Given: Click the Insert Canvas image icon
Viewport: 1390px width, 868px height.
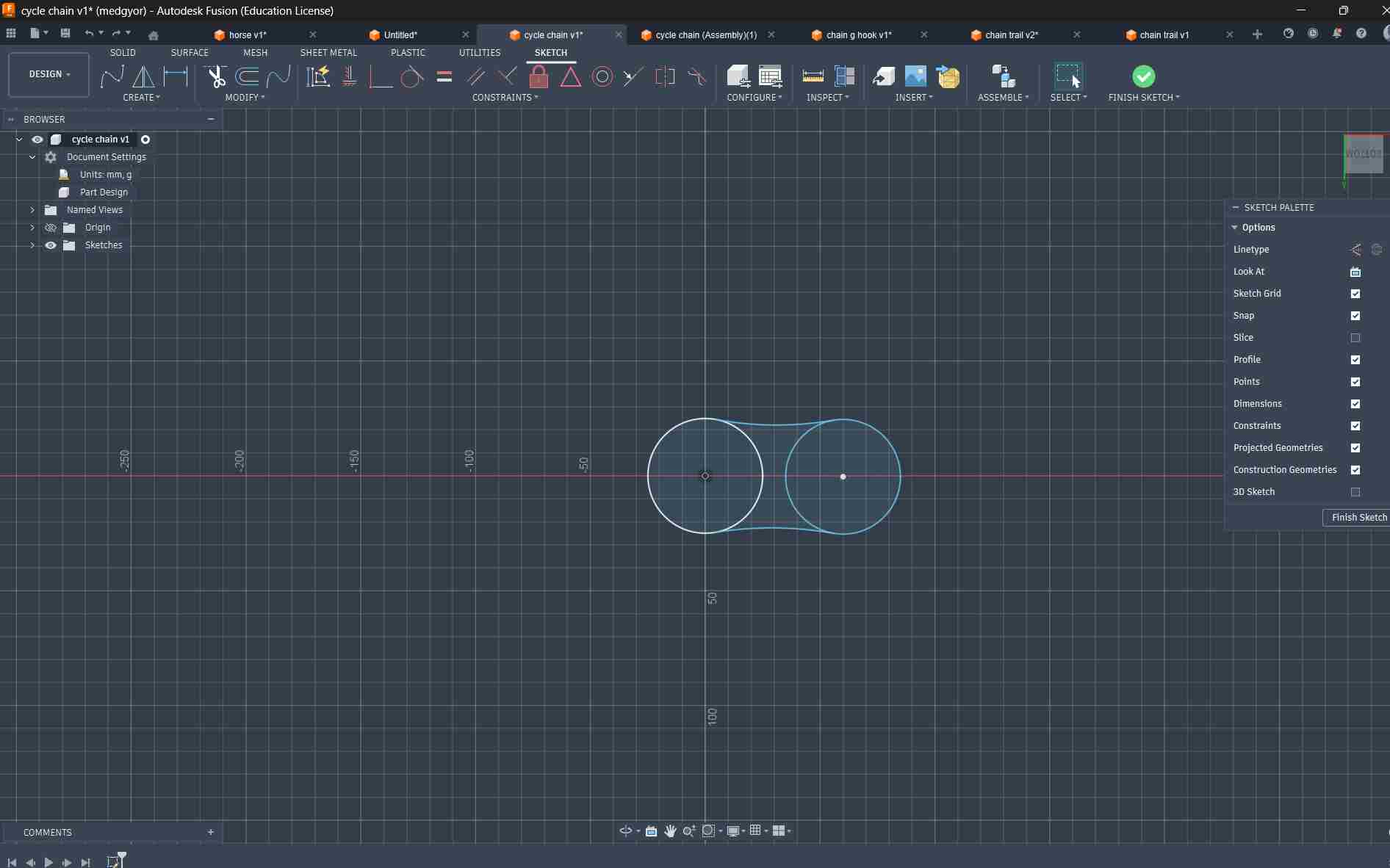Looking at the screenshot, I should coord(915,76).
